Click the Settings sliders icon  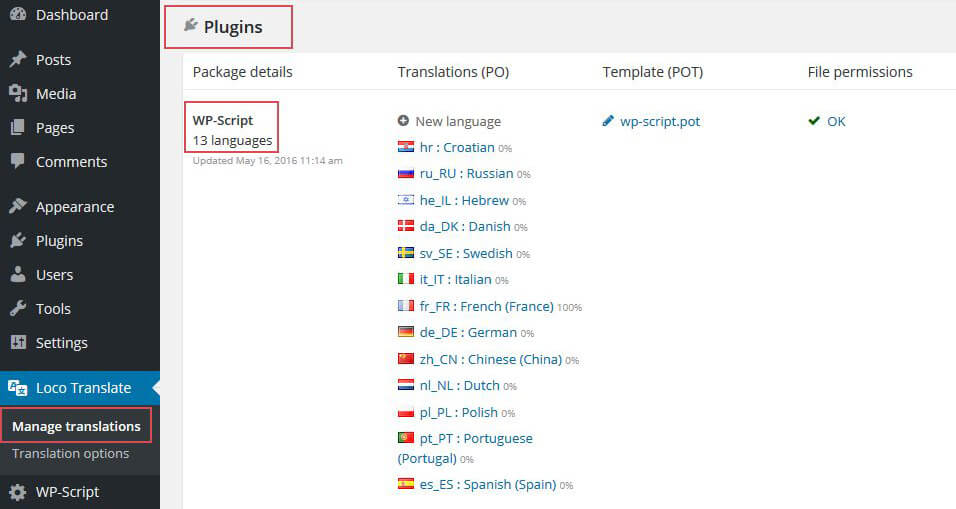tap(18, 342)
